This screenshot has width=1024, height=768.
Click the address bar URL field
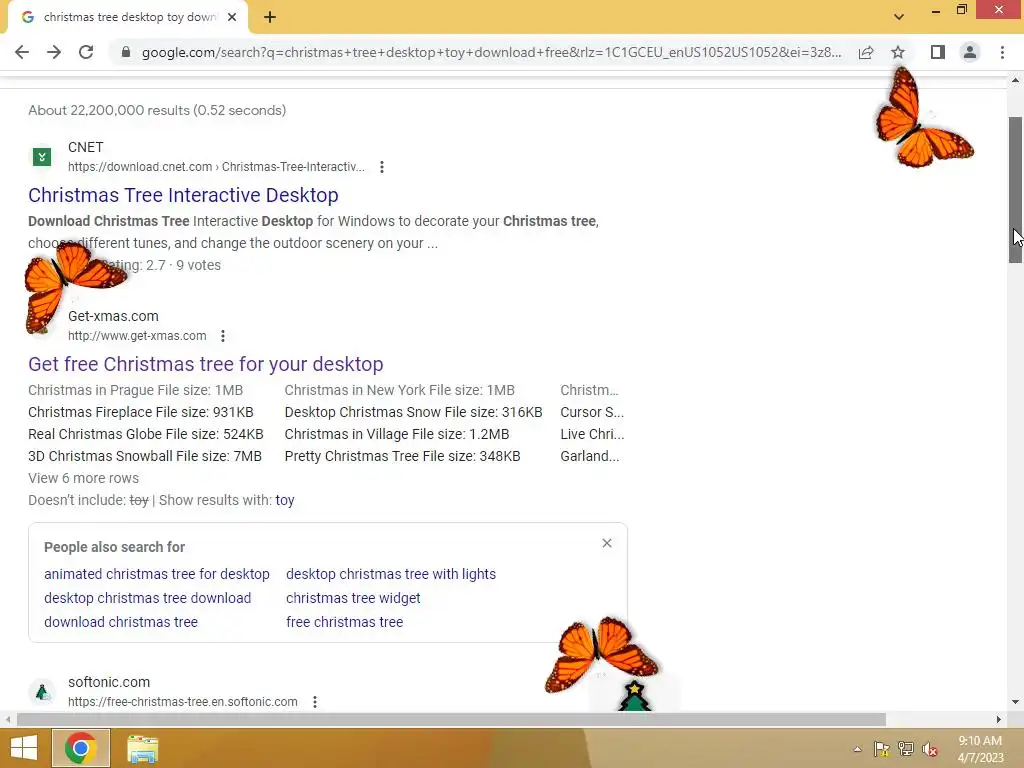coord(491,52)
